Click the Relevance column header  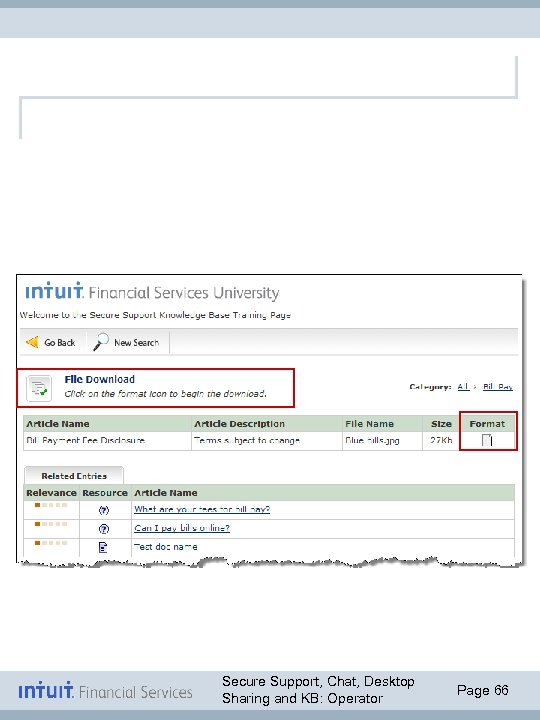51,493
